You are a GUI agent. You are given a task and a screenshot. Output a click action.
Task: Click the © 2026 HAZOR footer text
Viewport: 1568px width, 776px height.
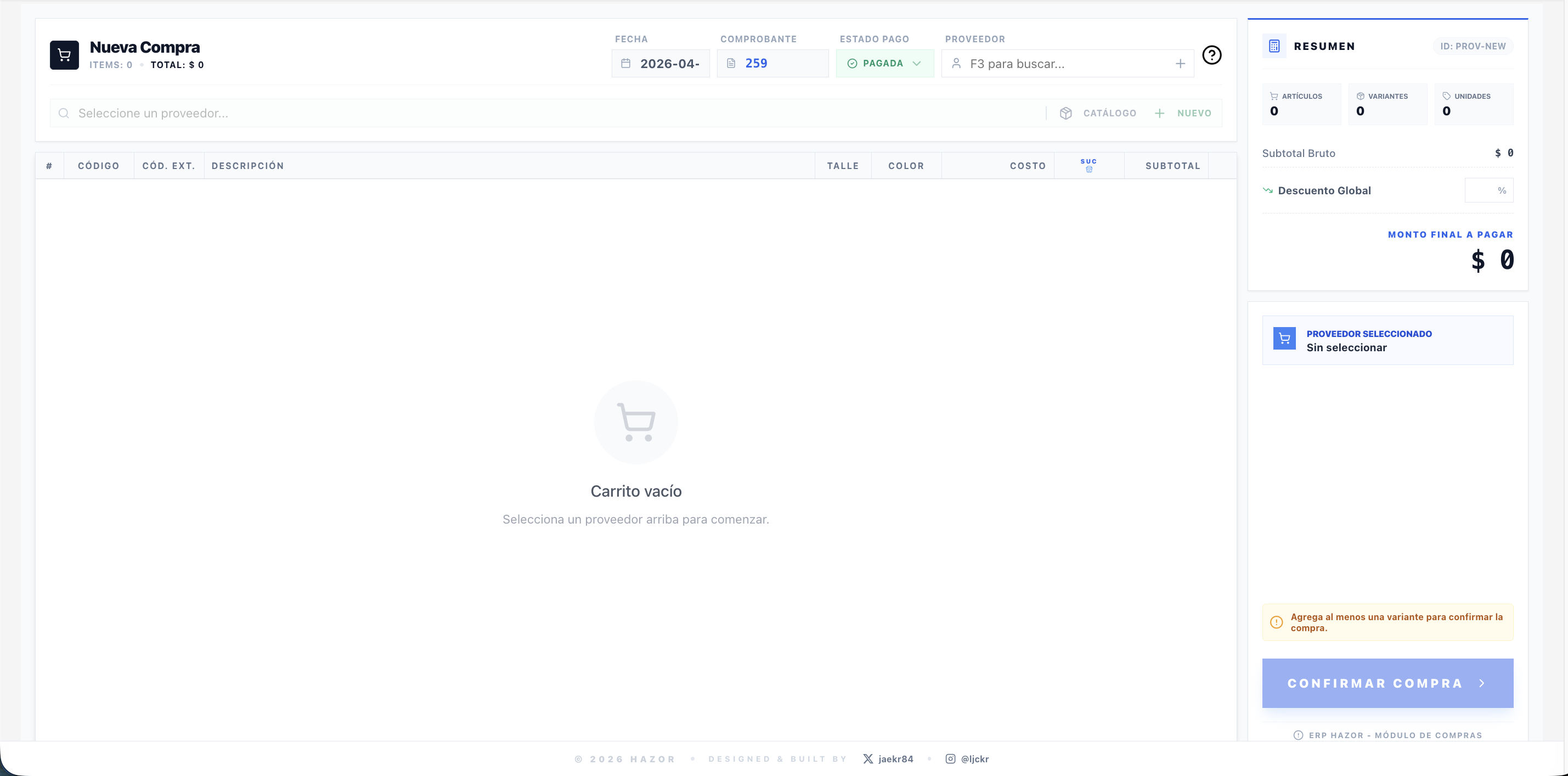pos(625,759)
